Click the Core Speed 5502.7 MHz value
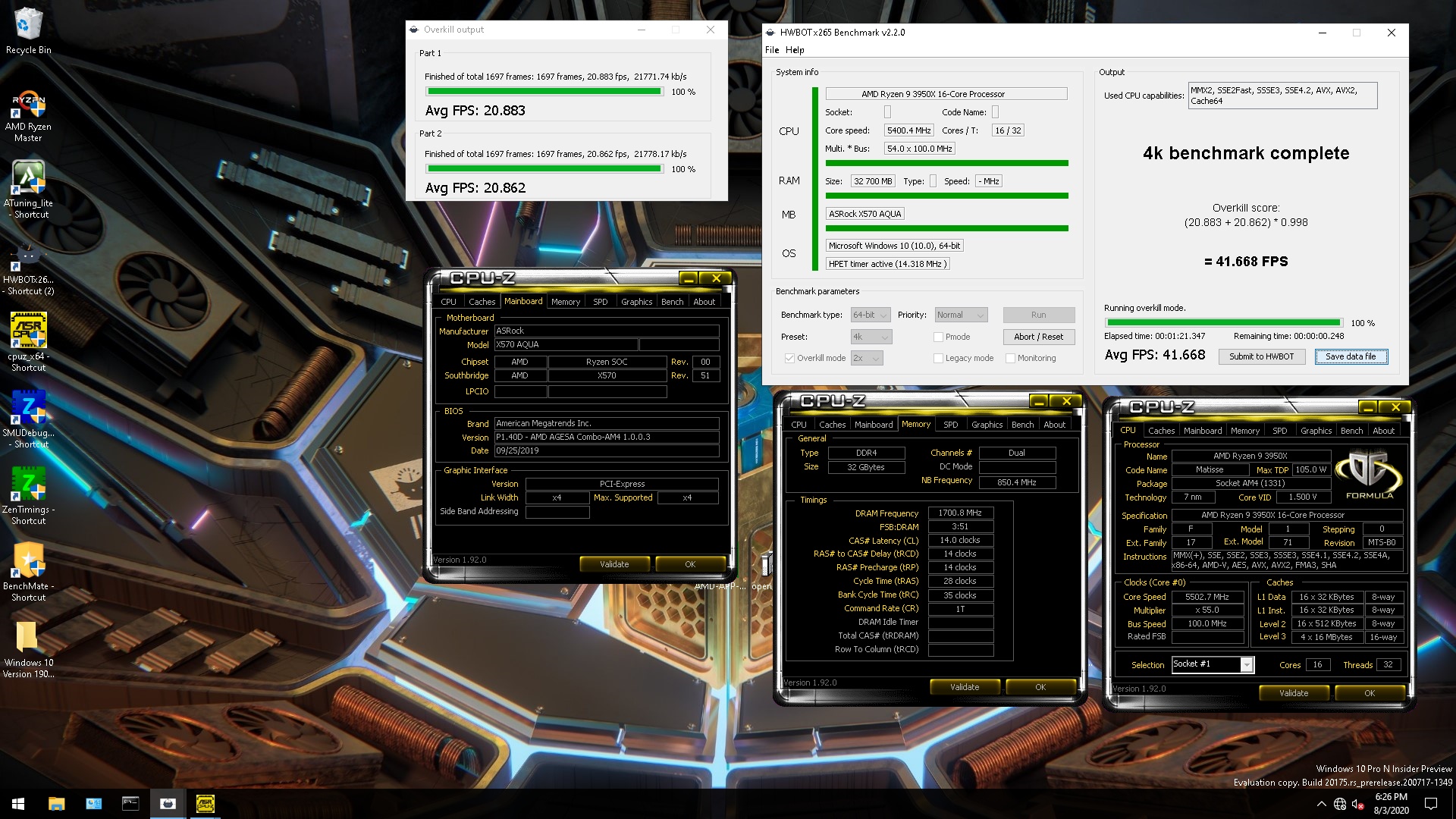1456x819 pixels. [x=1207, y=597]
